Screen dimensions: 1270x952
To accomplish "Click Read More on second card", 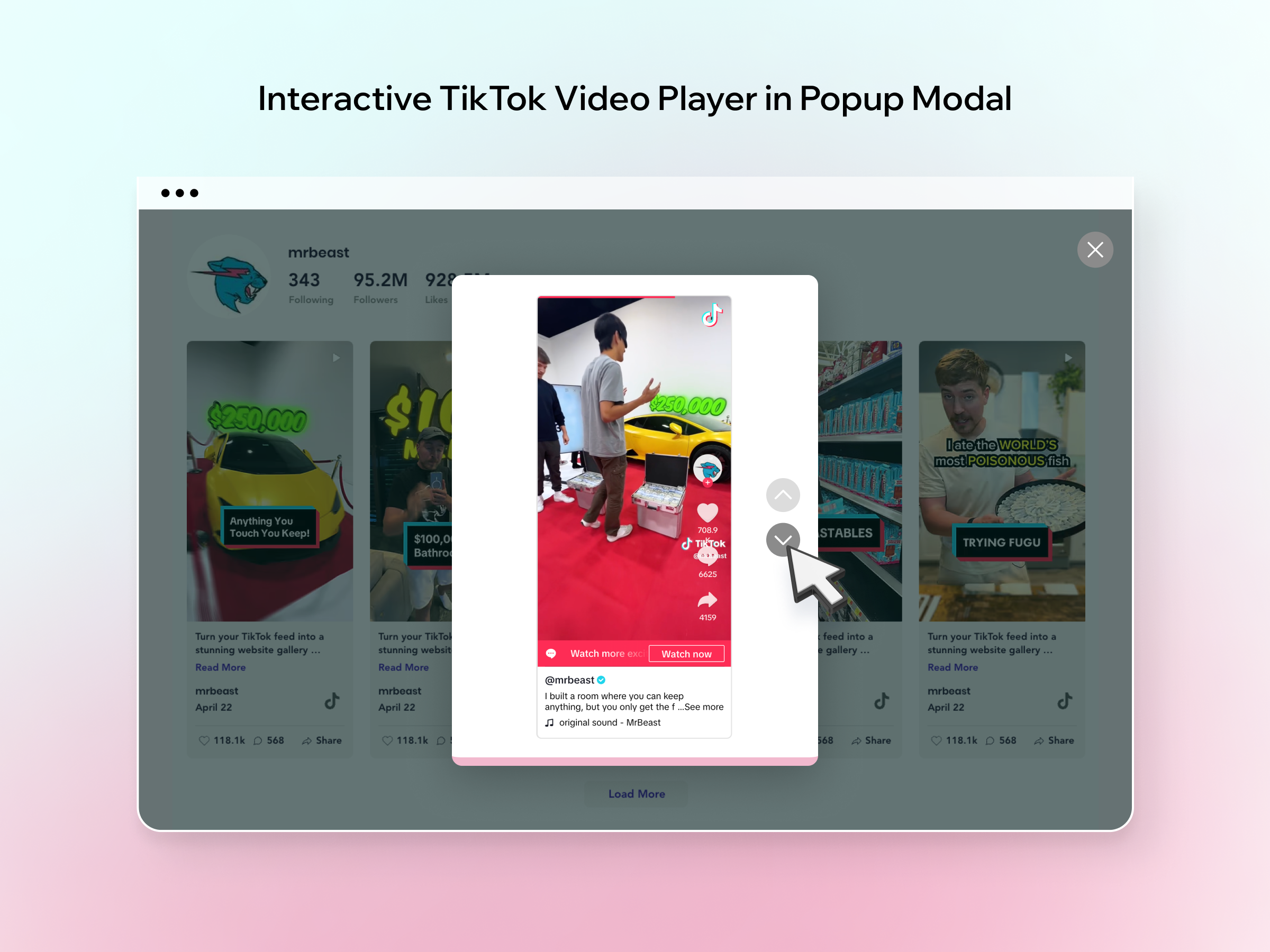I will (404, 667).
